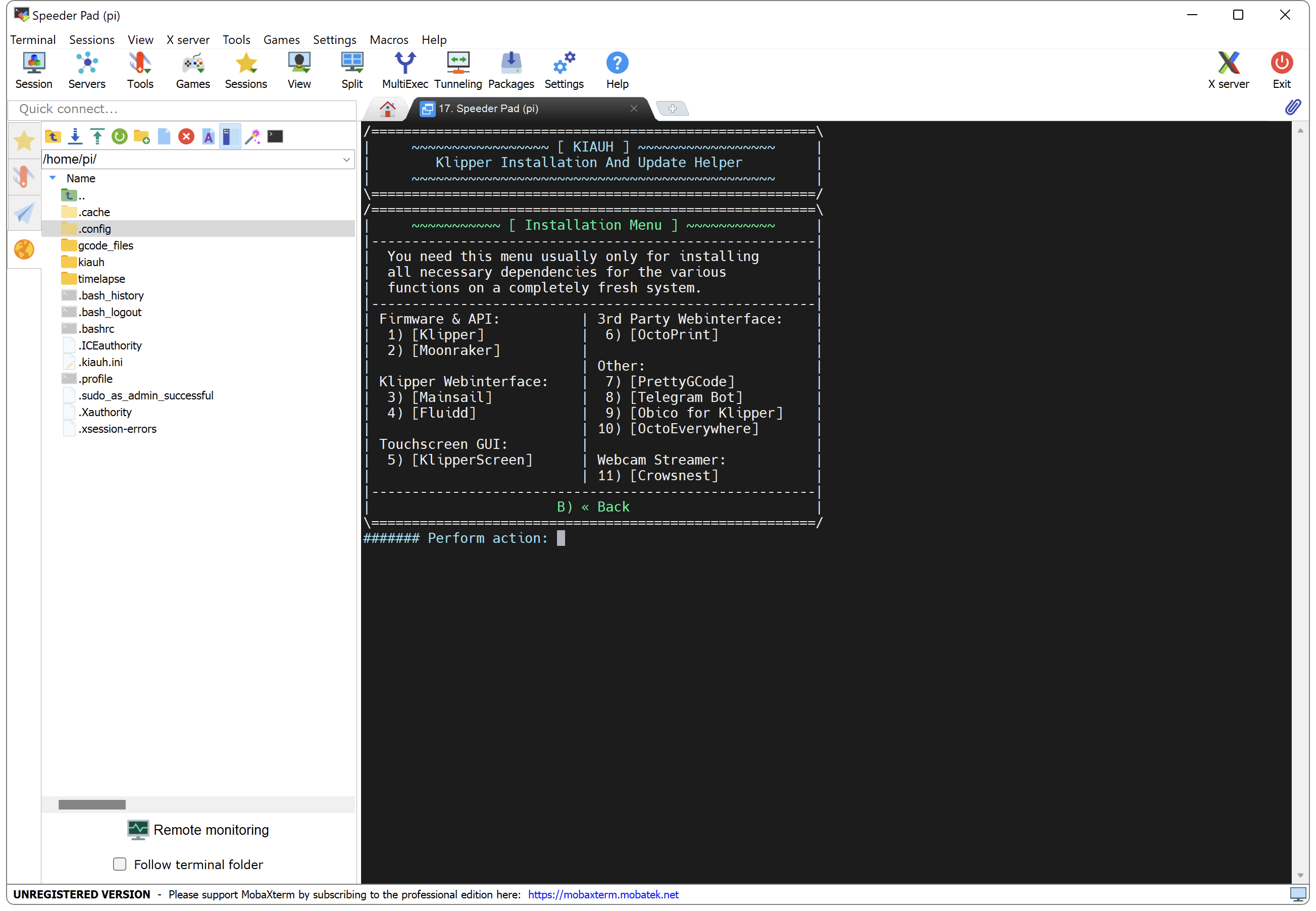Open the X server menu

click(x=188, y=39)
